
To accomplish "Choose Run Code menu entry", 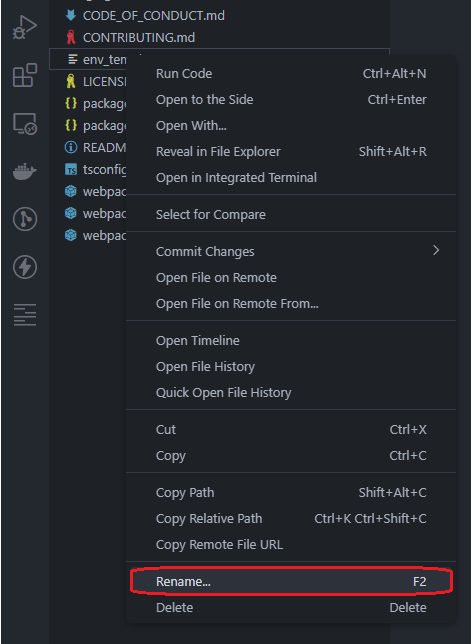I will click(x=291, y=74).
